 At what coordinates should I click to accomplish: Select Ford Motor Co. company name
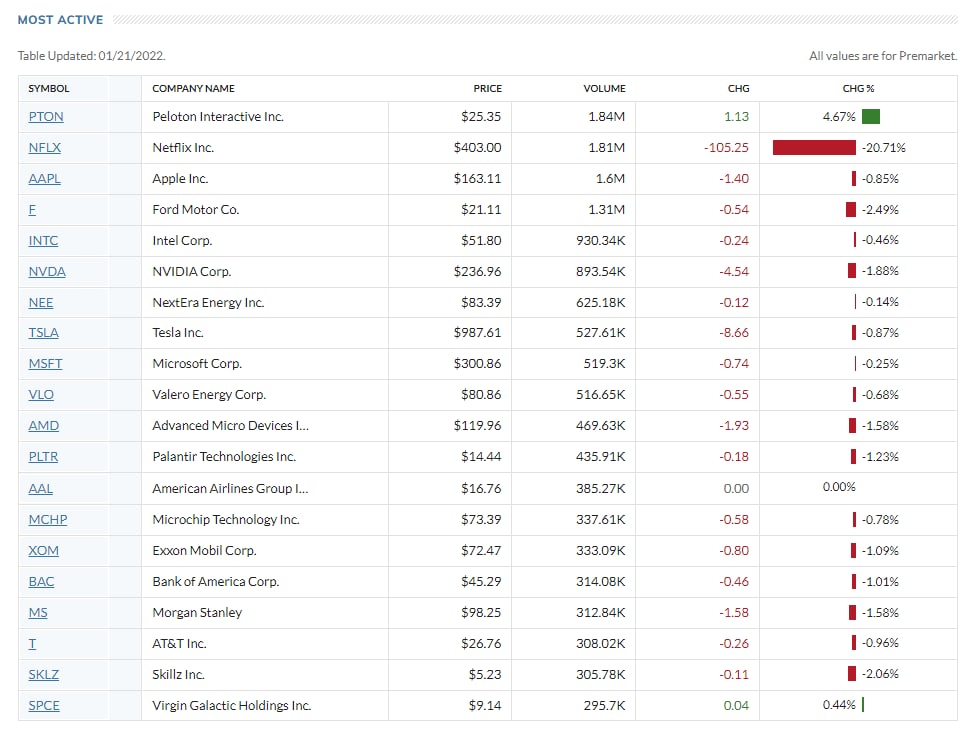point(195,210)
